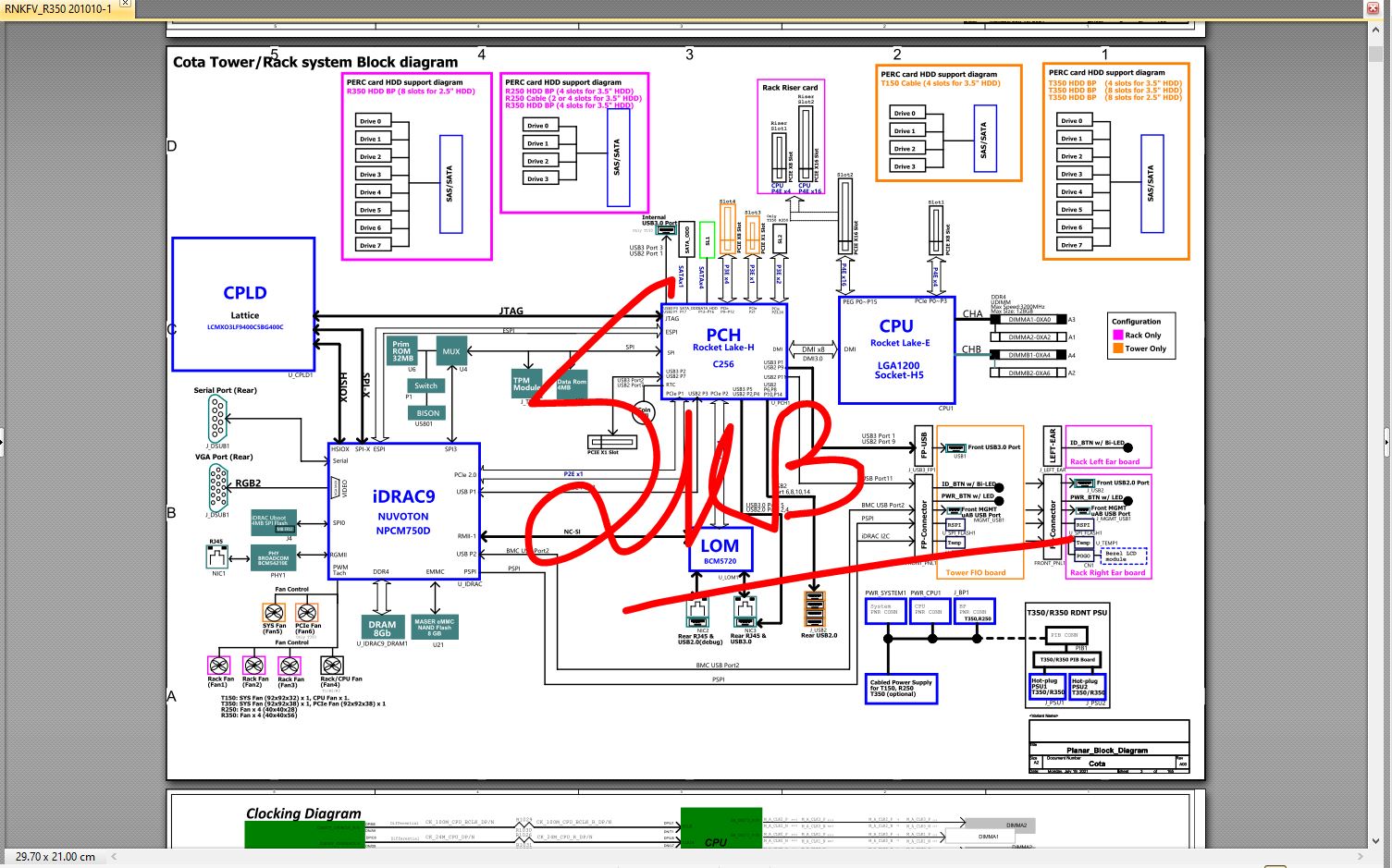Click the 'Rack Only' legend entry
The height and width of the screenshot is (868, 1392).
click(x=1143, y=336)
